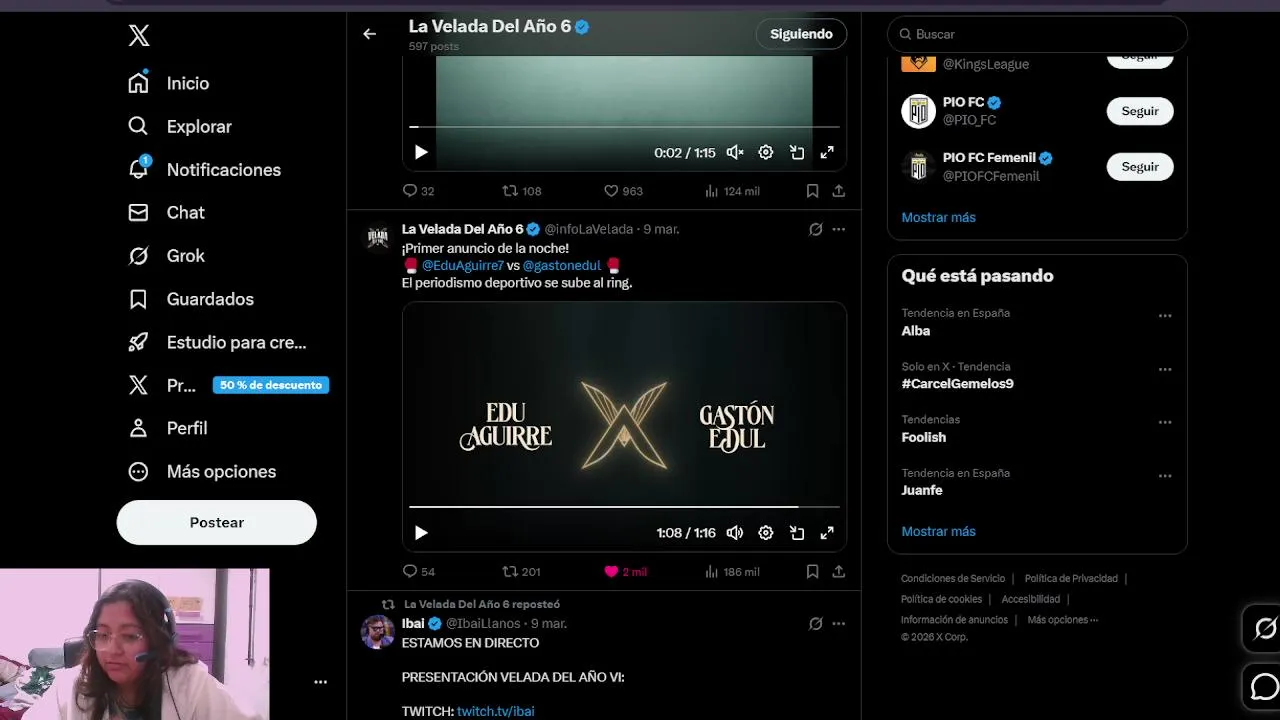Play the Edu Aguirre vs Gastón Edul video

pyautogui.click(x=421, y=533)
